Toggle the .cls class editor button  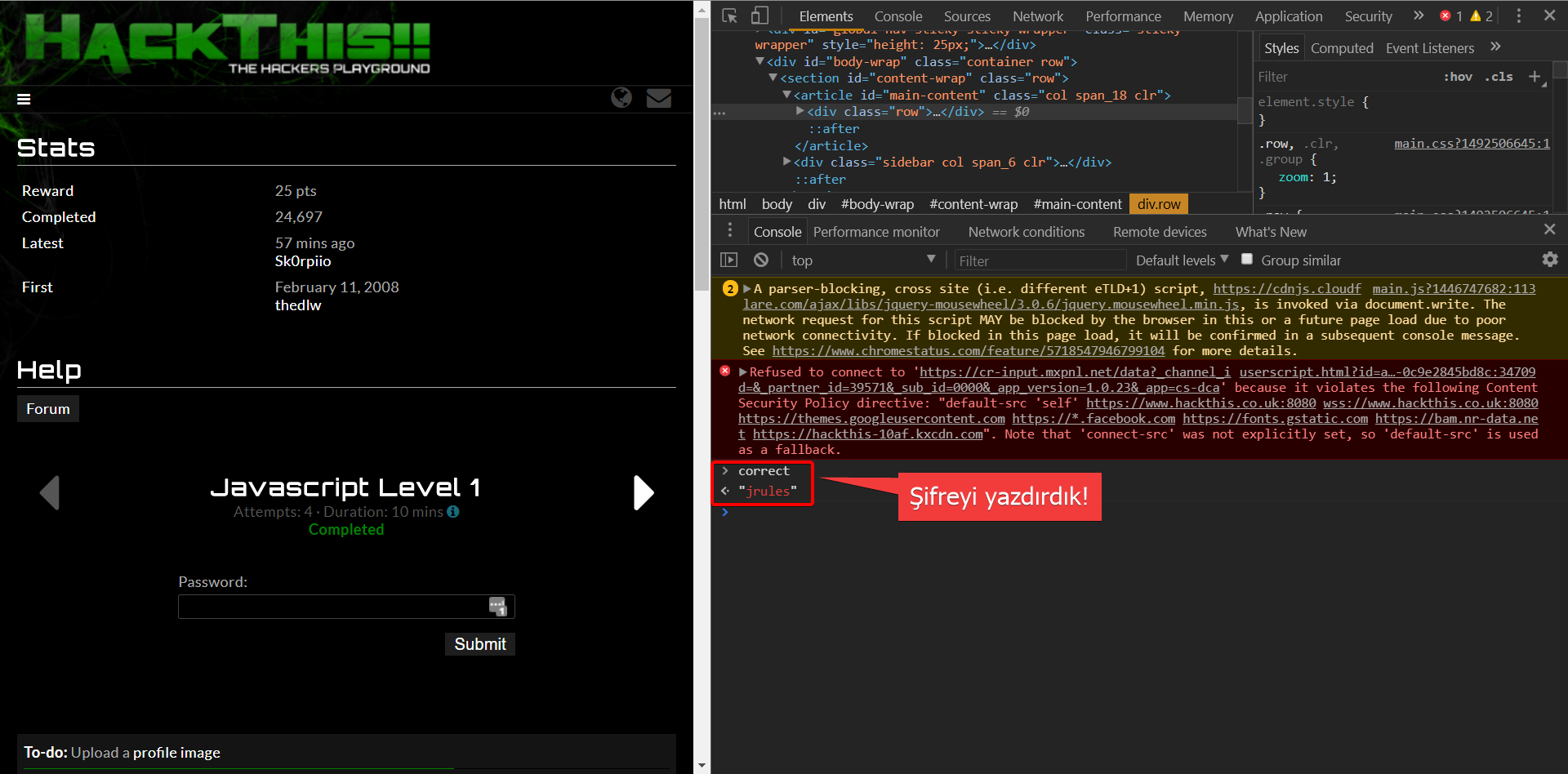(1499, 77)
